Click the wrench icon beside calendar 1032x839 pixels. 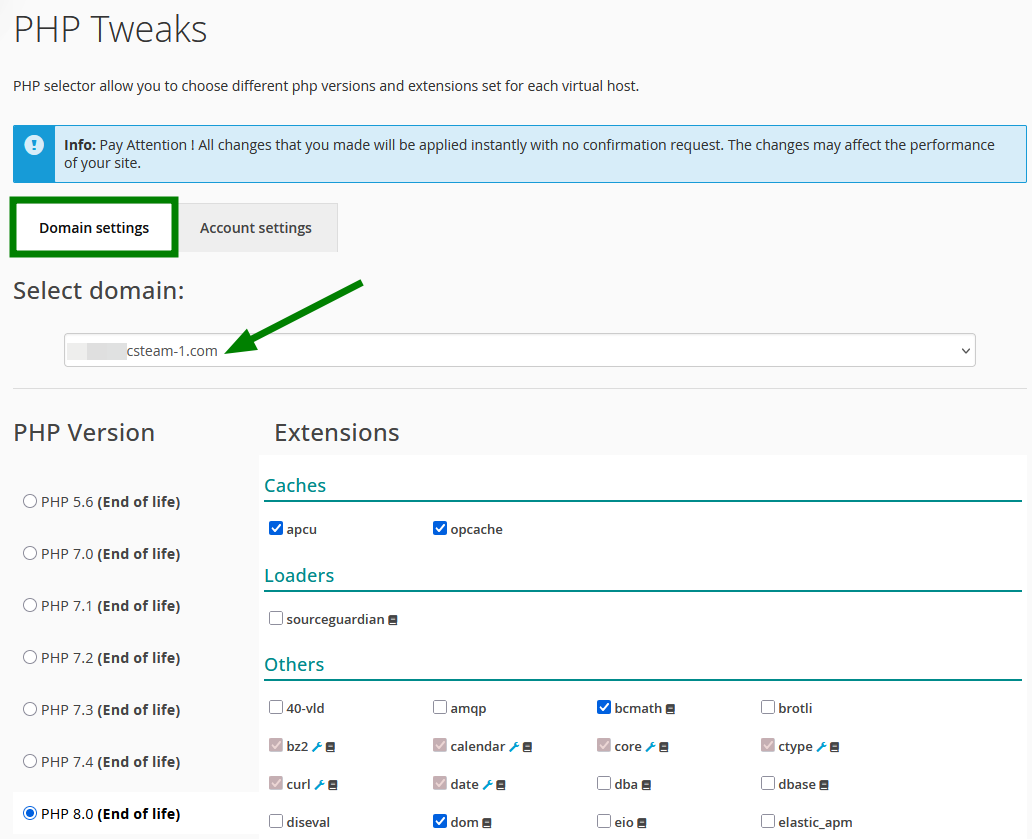[x=514, y=747]
